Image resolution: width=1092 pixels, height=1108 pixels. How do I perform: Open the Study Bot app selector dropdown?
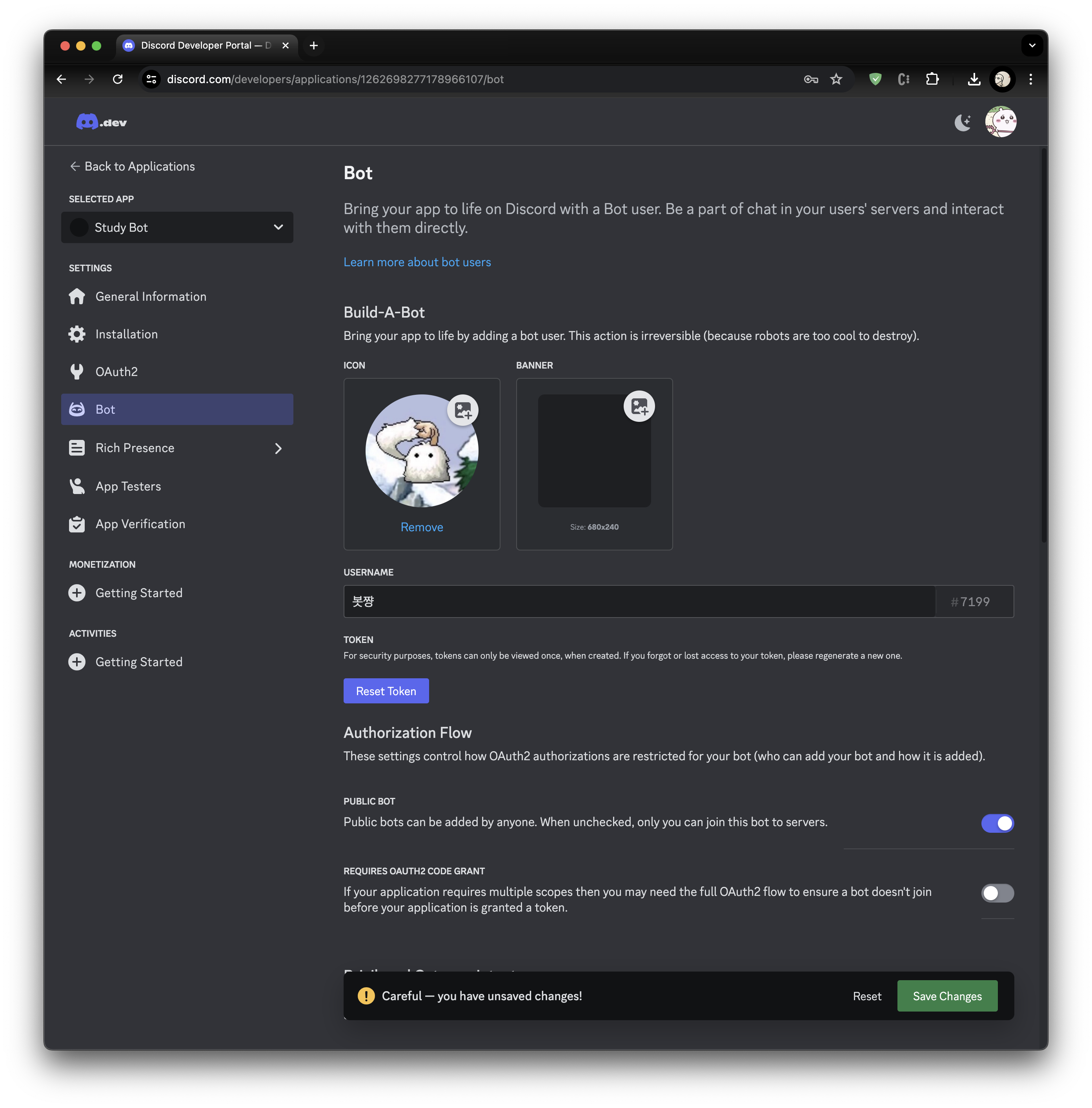click(177, 227)
